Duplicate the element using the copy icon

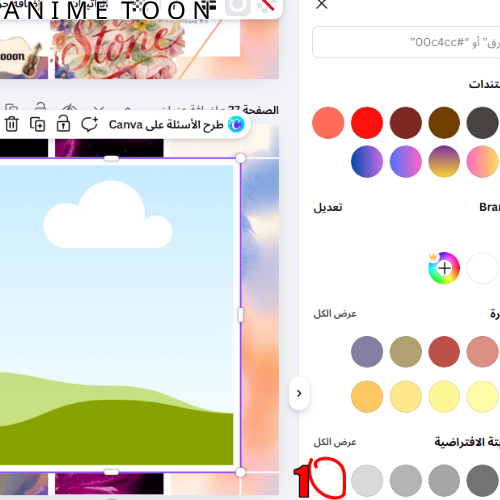(x=38, y=124)
